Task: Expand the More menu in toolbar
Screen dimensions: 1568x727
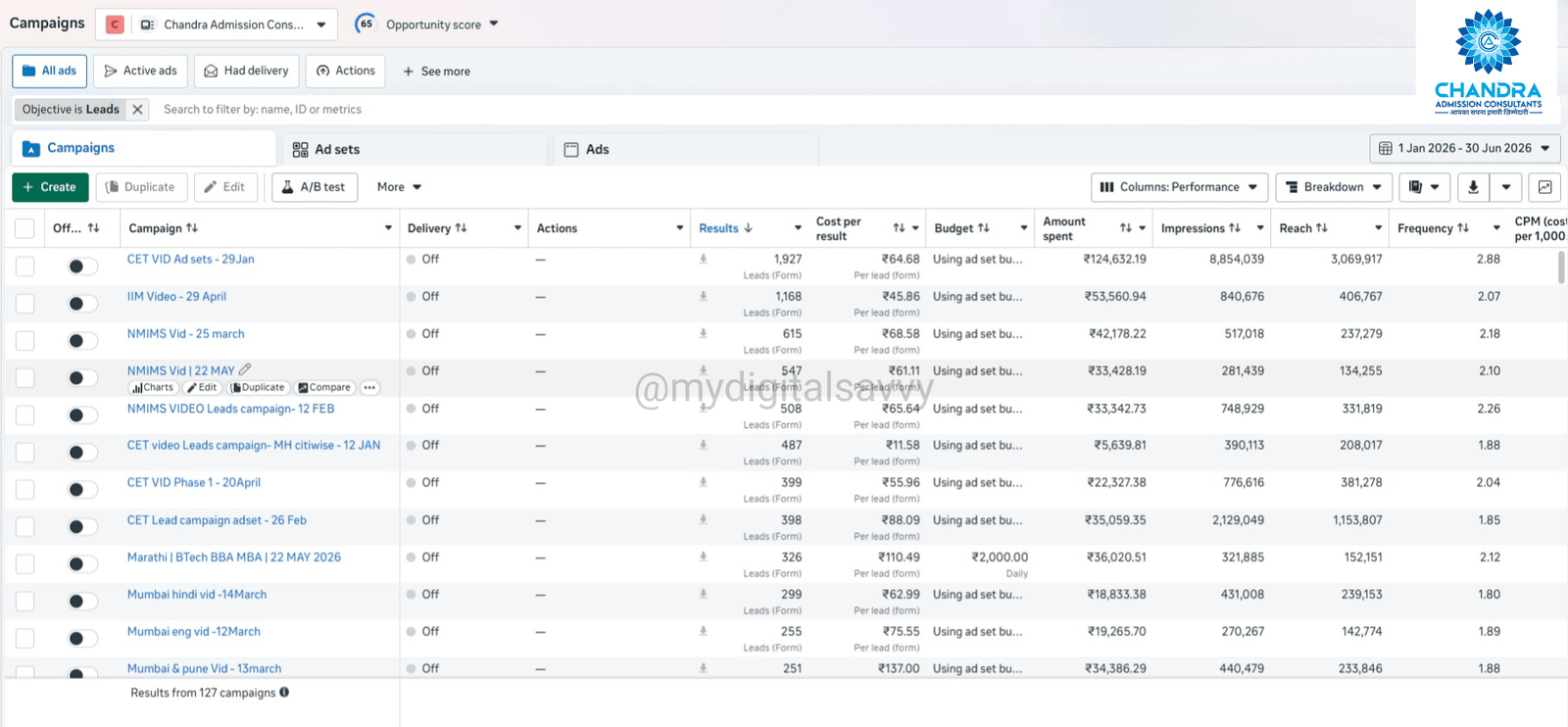Action: click(399, 187)
